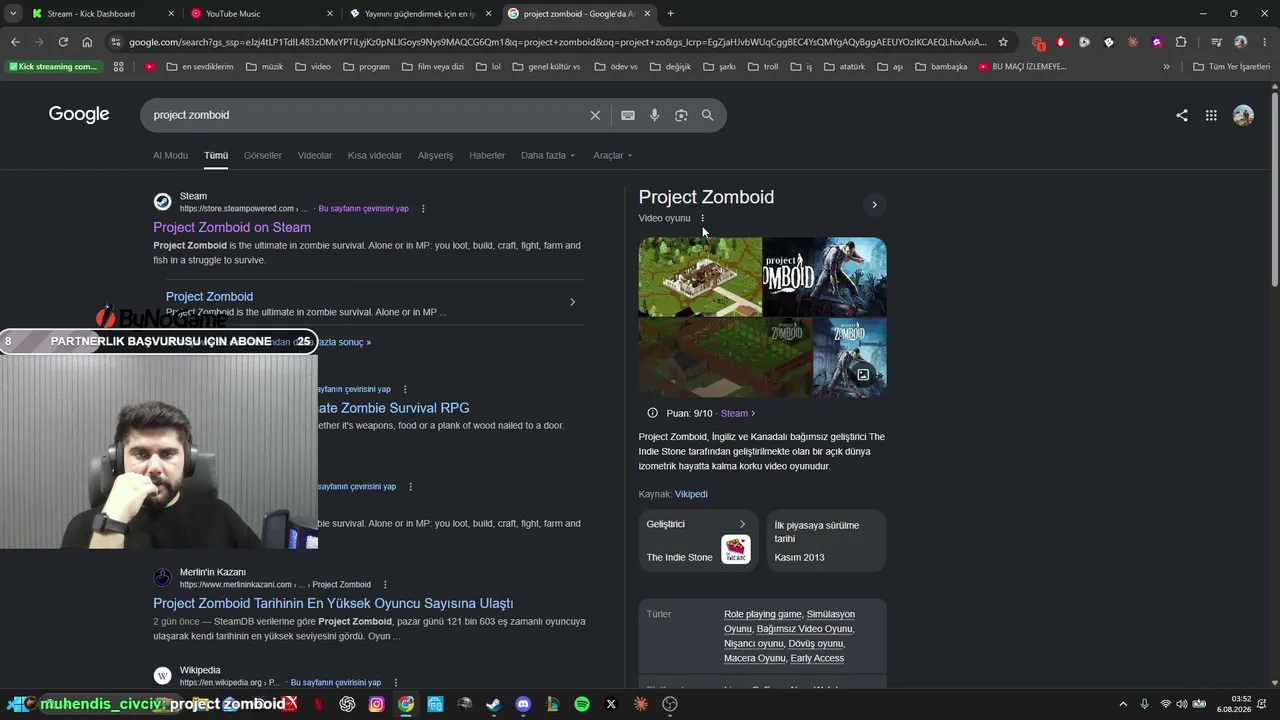Open the isometric house game thumbnail
This screenshot has height=720, width=1280.
coord(700,277)
